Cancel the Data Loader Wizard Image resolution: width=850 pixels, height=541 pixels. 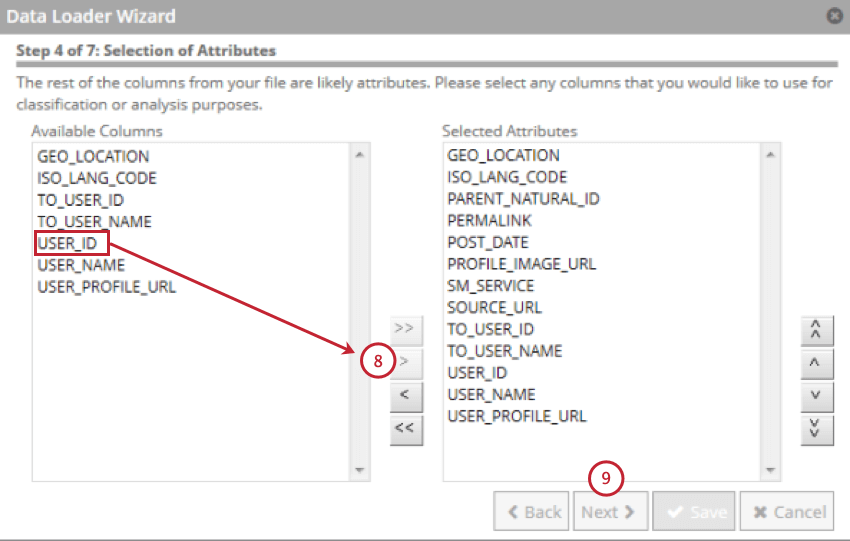pyautogui.click(x=788, y=512)
